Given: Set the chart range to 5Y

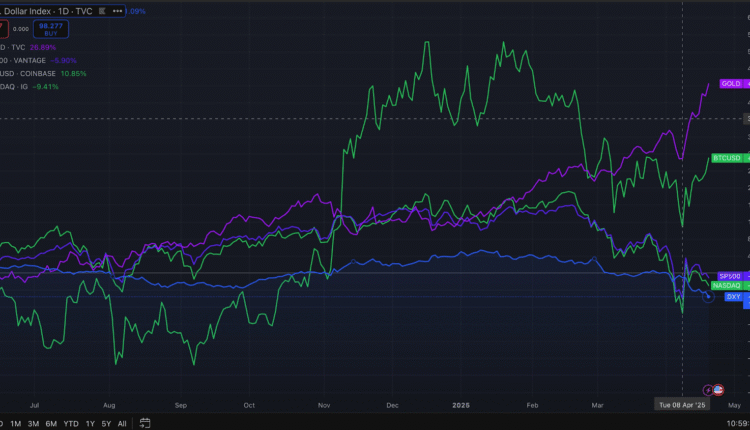Looking at the screenshot, I should pos(107,423).
